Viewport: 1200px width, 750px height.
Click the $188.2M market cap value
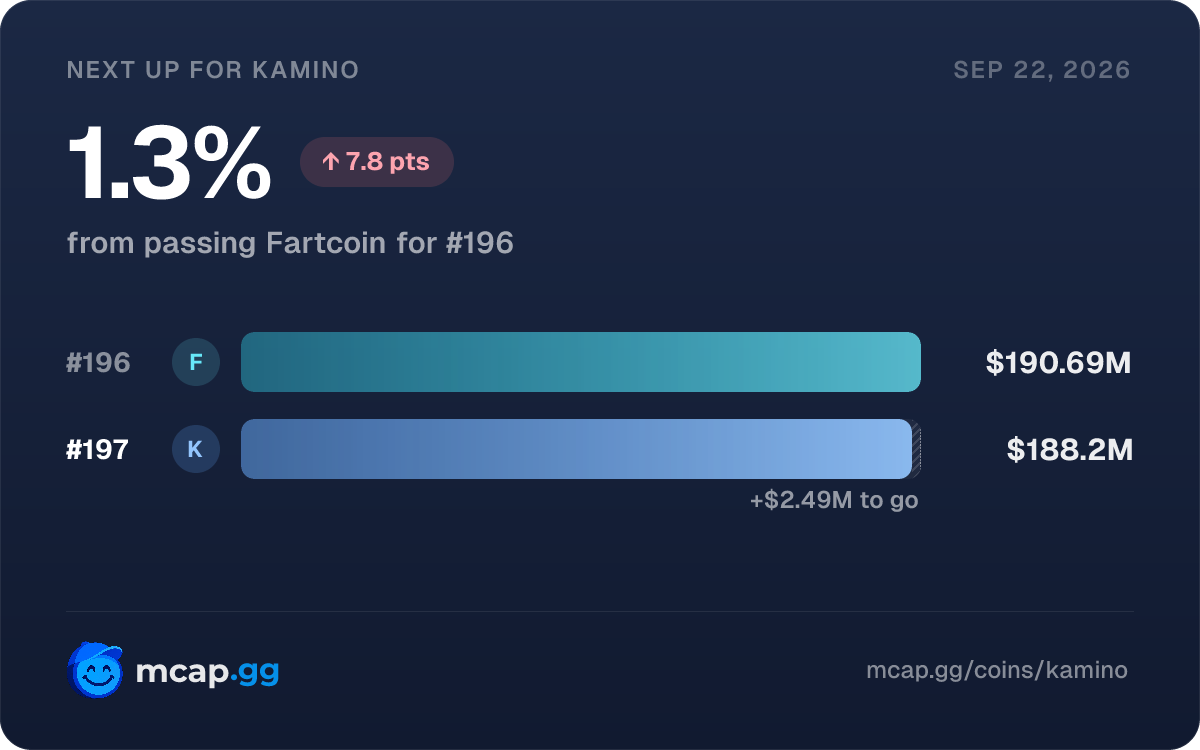[x=1069, y=450]
